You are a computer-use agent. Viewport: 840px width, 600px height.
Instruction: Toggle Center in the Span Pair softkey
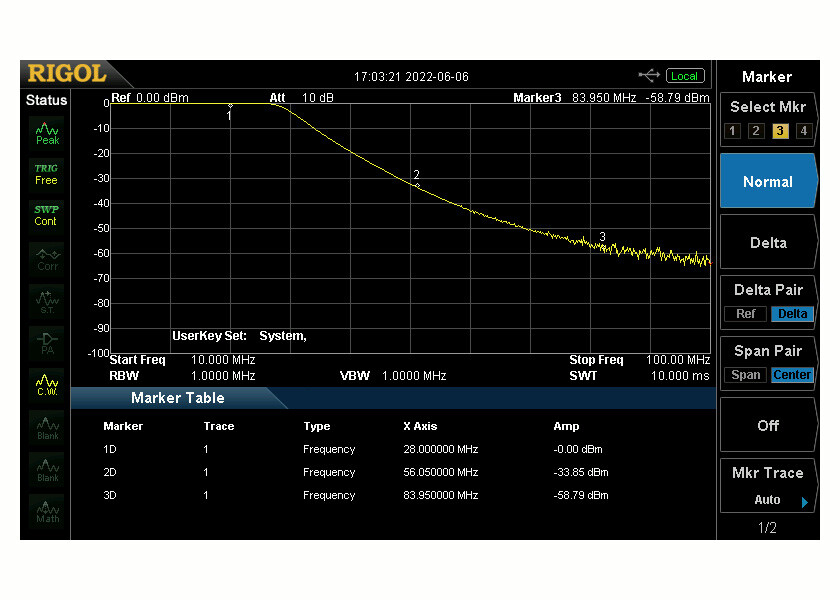(x=792, y=375)
